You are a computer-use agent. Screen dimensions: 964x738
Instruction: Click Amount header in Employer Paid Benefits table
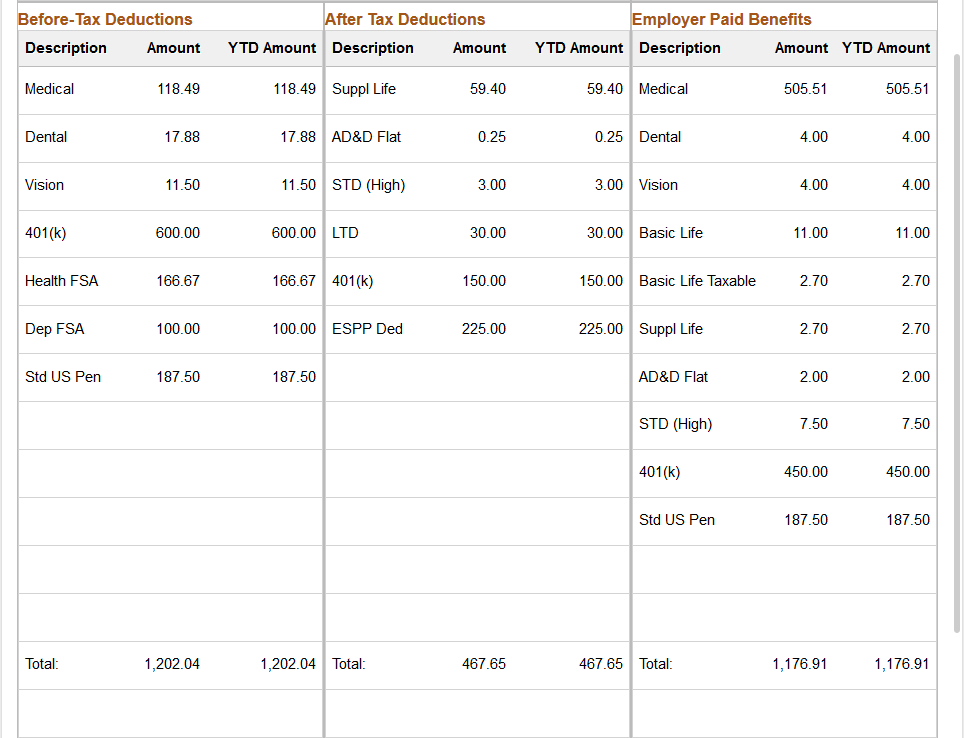(801, 48)
